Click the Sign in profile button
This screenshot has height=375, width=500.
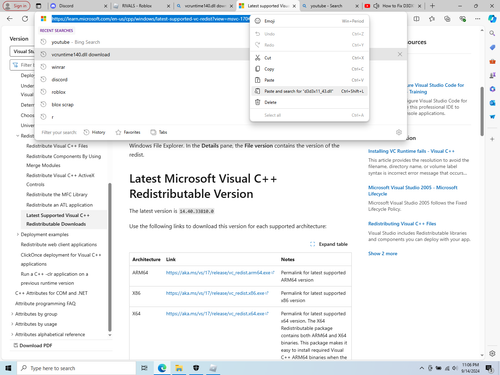pos(16,6)
